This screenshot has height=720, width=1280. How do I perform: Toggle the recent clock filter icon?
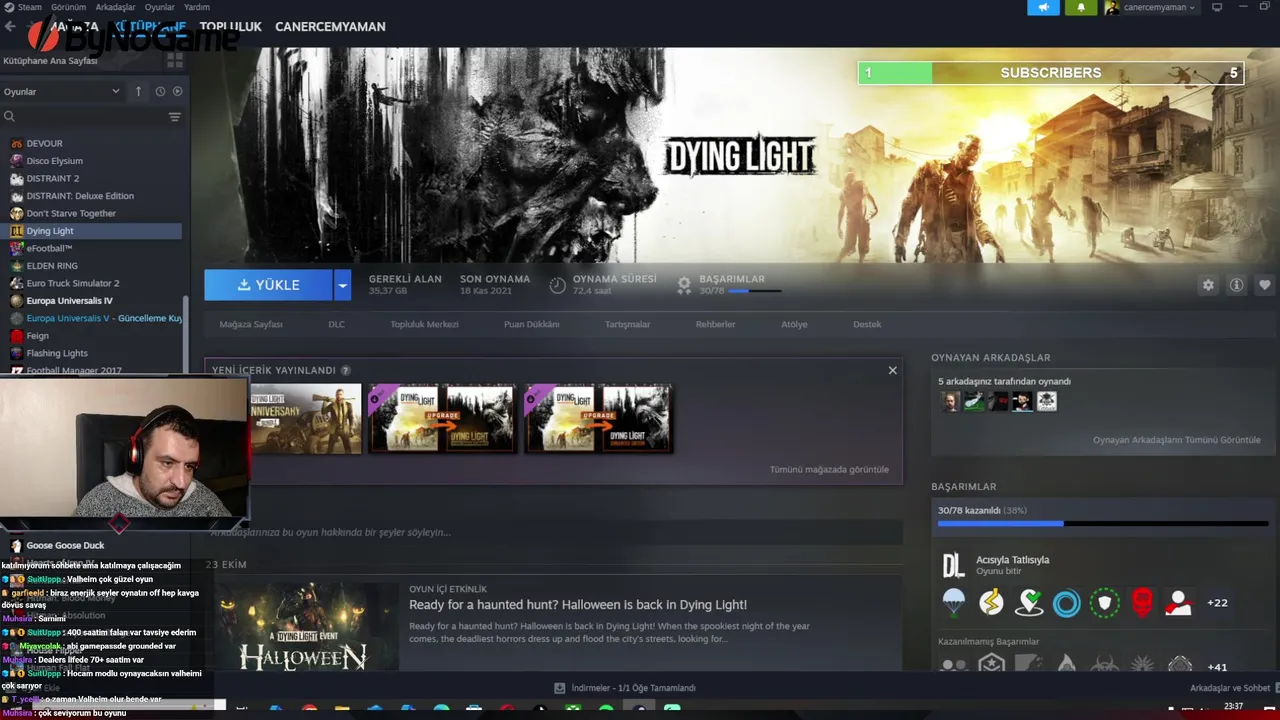(x=160, y=91)
